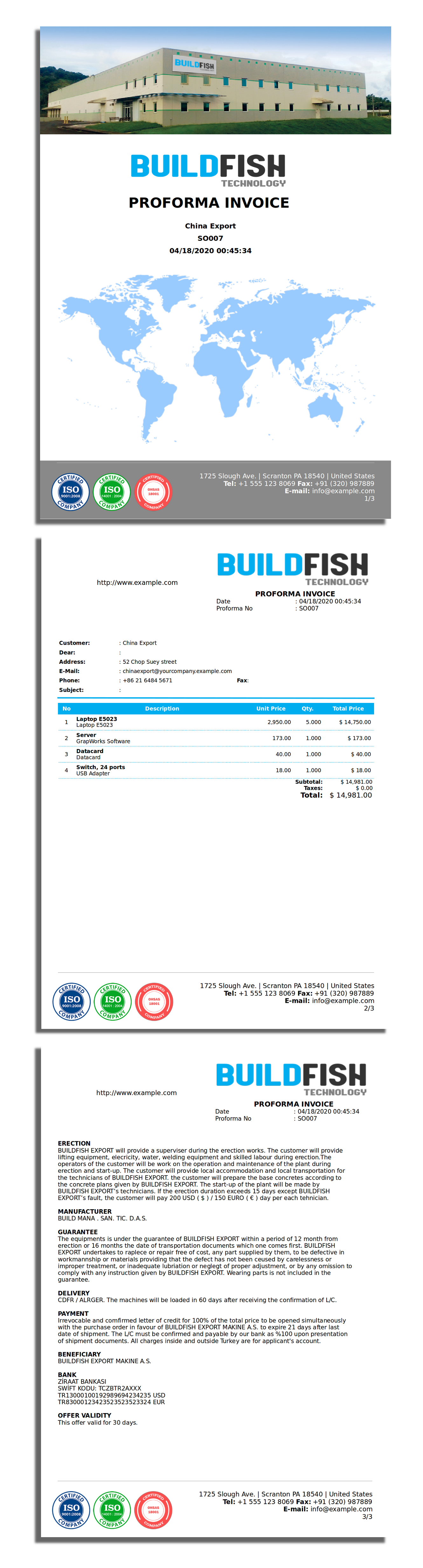This screenshot has height=1568, width=423.
Task: Click info@example.com in the page 3/3 footer
Action: coord(342,1509)
